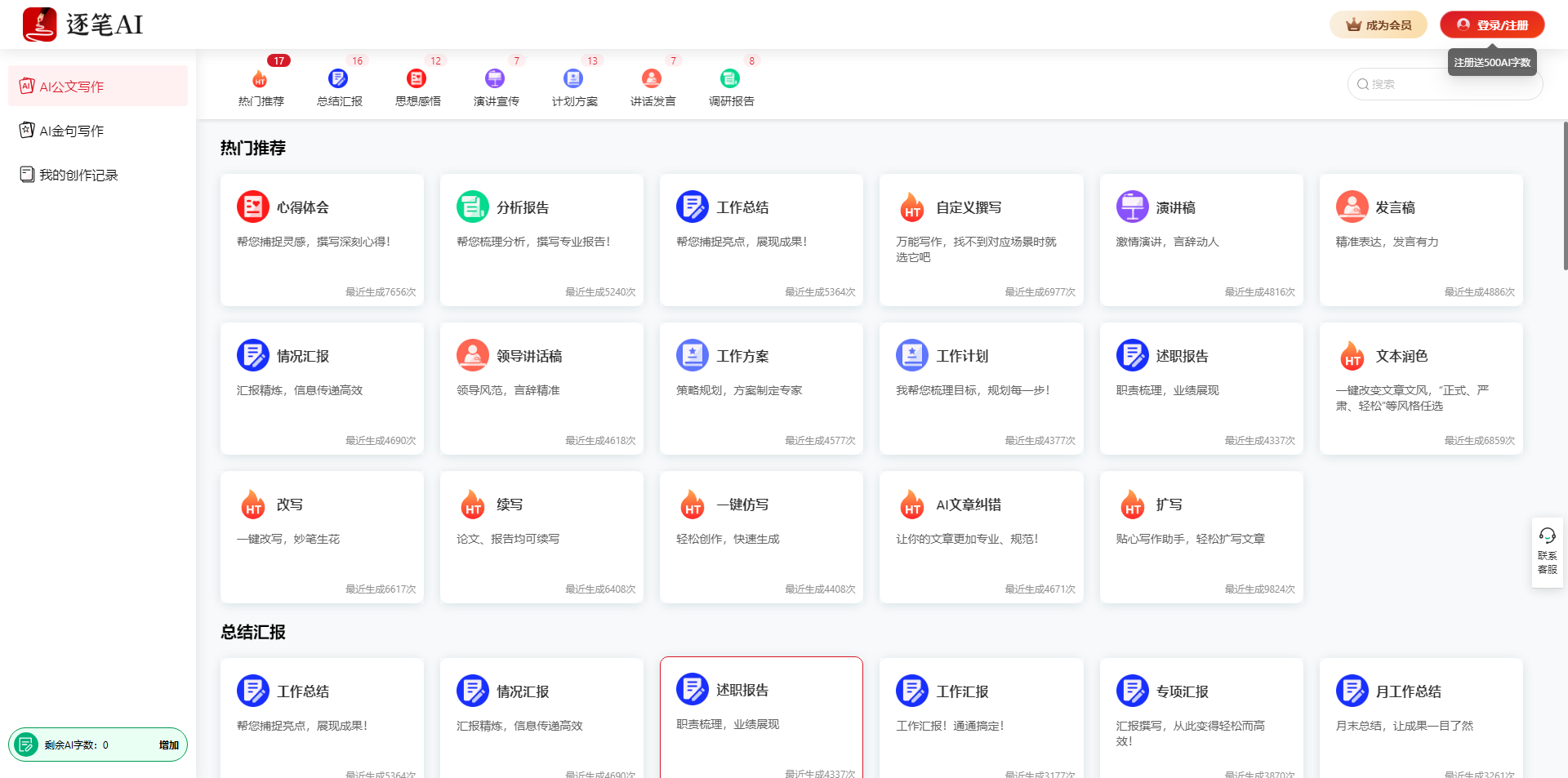
Task: Click the 一键仿写 flame icon
Action: point(693,504)
